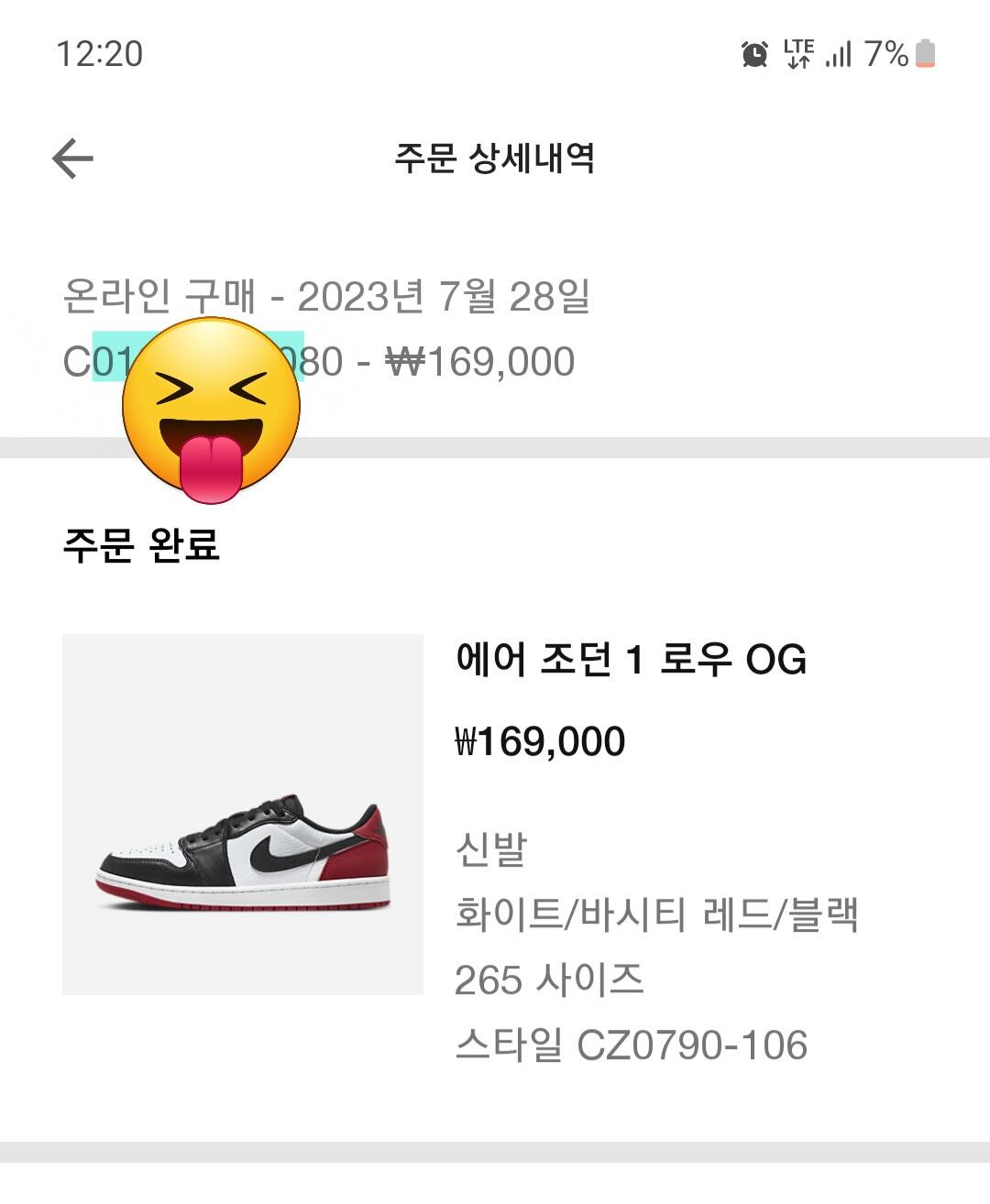This screenshot has width=990, height=1204.
Task: Tap the back arrow icon
Action: coord(73,159)
